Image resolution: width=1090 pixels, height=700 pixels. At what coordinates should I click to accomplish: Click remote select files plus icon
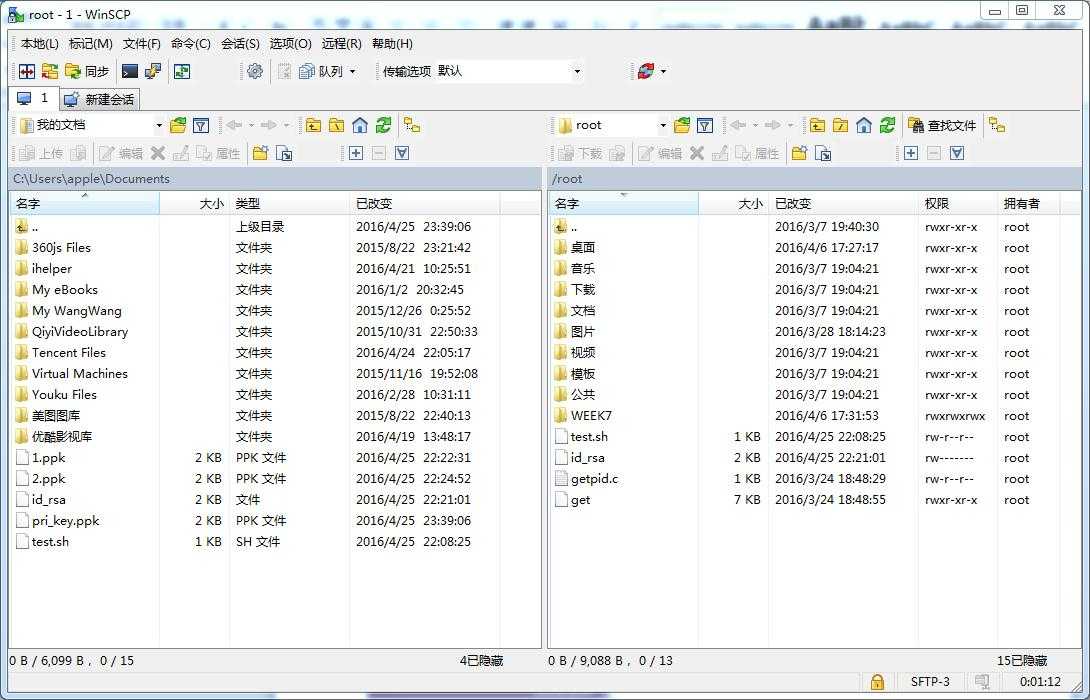911,153
